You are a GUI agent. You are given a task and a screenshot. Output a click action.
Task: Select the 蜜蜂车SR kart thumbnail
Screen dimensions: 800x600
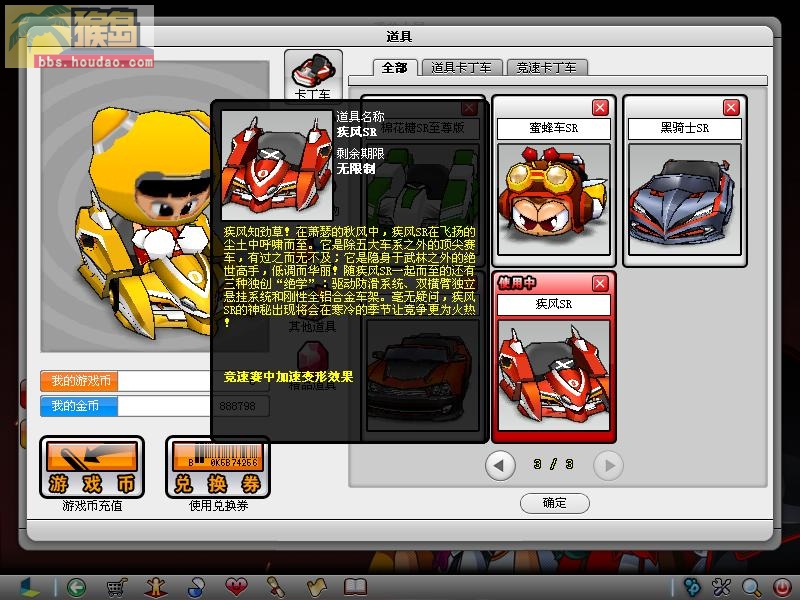(x=554, y=199)
